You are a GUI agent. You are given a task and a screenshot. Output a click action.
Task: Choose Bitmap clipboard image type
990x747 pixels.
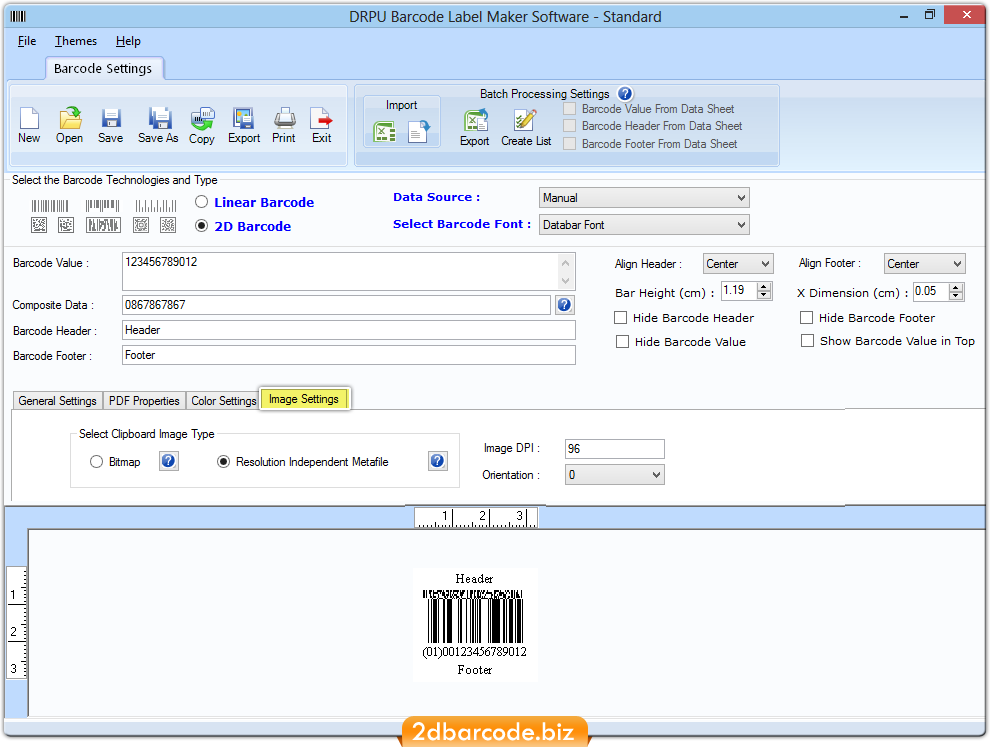(96, 462)
